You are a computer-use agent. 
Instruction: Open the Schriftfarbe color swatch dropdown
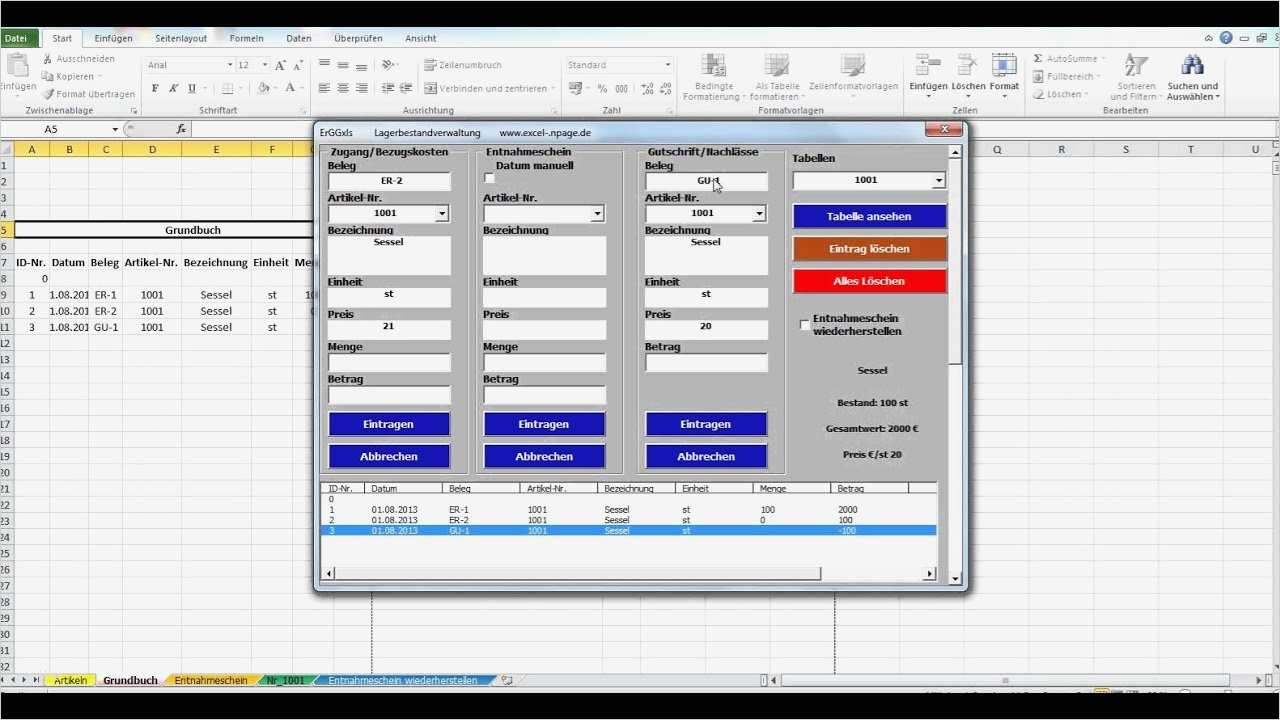click(x=301, y=89)
